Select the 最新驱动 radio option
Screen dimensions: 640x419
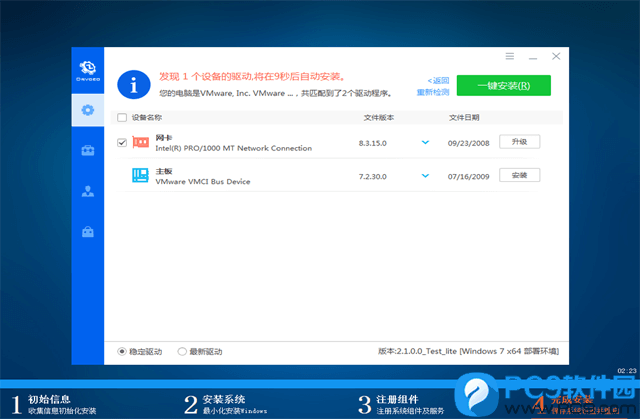[x=200, y=351]
